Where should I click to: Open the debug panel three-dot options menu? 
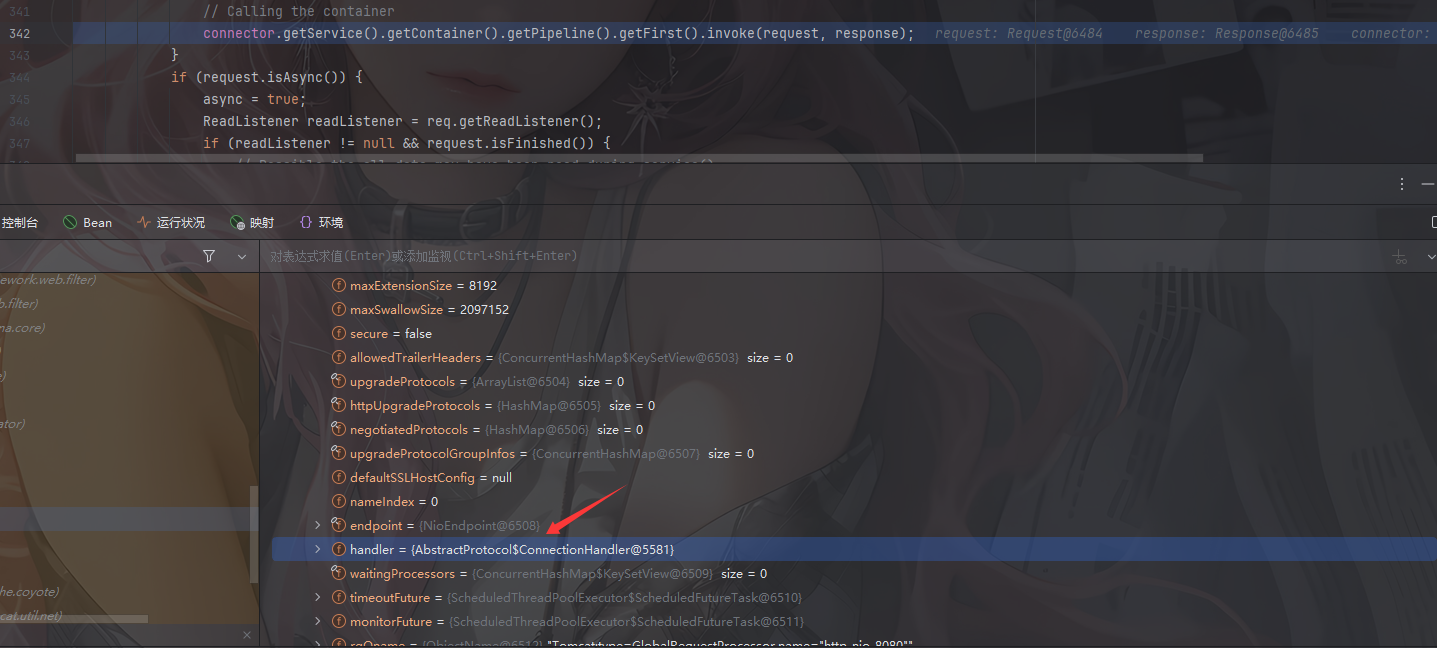click(1403, 184)
